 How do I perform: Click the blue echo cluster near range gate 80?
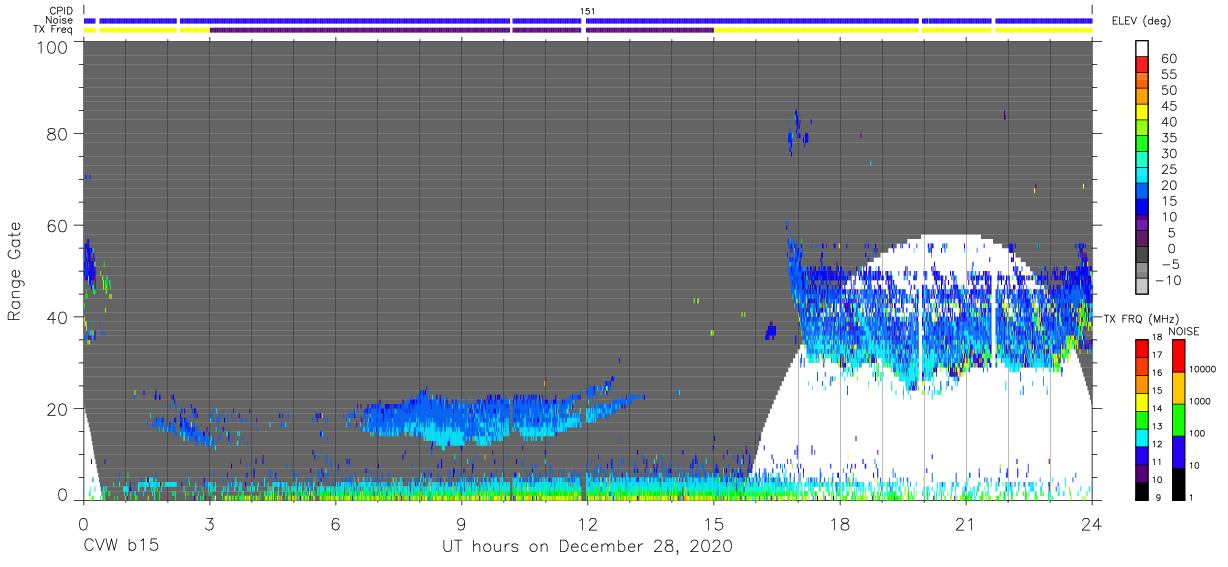tap(797, 132)
